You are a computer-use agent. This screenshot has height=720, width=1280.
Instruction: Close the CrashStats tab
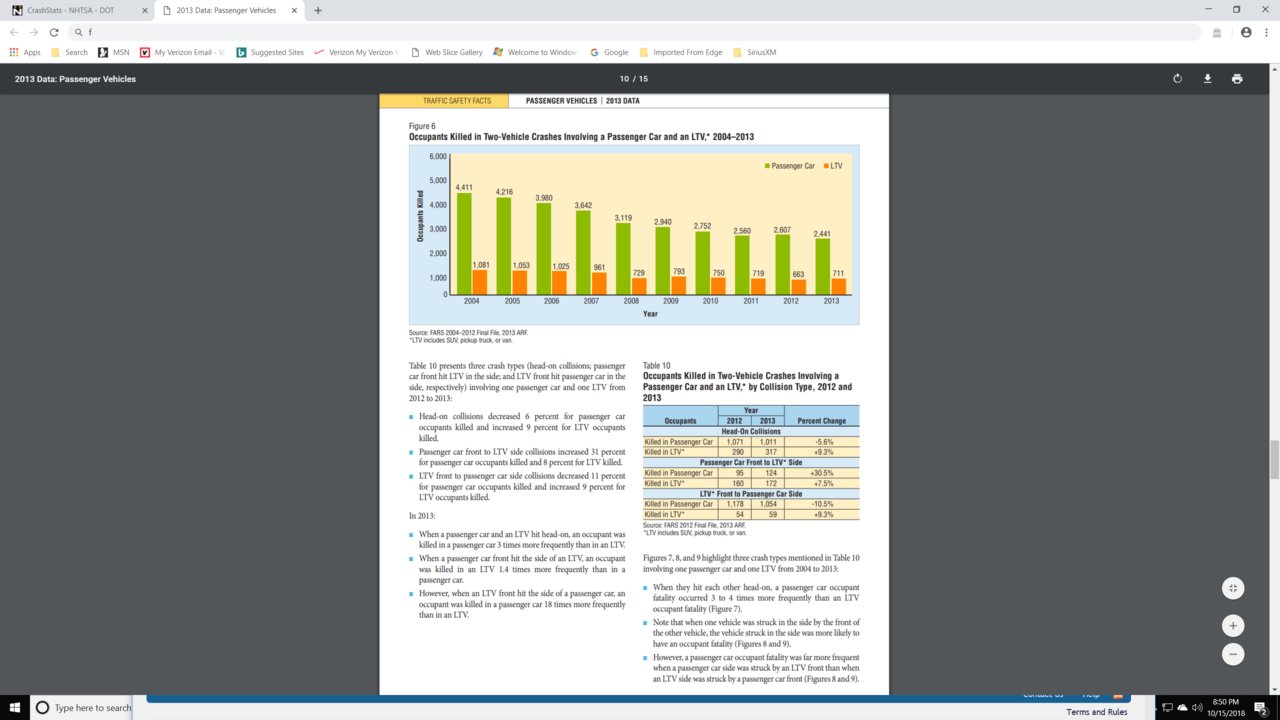pos(145,10)
